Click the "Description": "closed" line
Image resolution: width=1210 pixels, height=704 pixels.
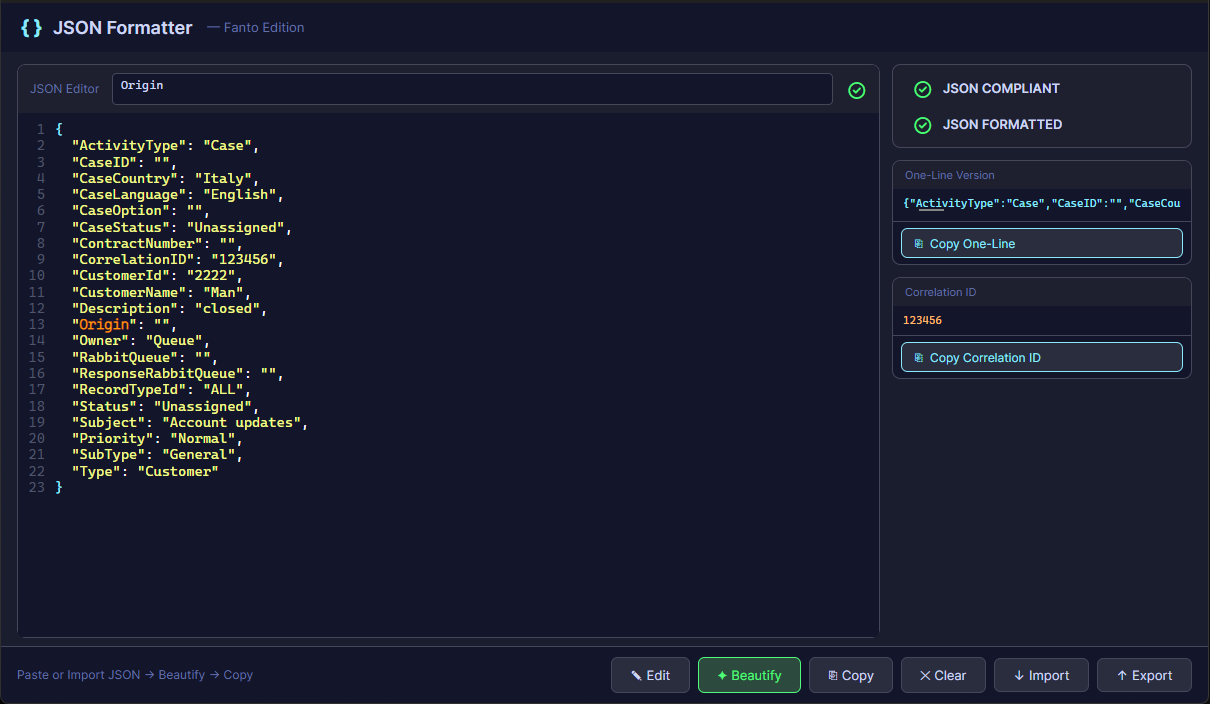point(170,308)
